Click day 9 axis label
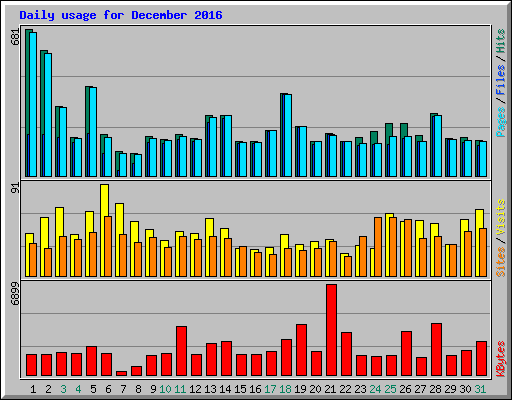The image size is (512, 400). click(x=153, y=389)
